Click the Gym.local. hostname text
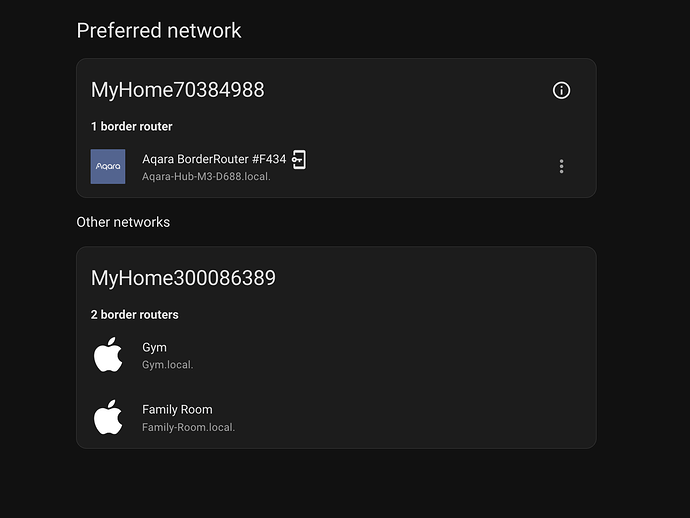 [x=167, y=365]
